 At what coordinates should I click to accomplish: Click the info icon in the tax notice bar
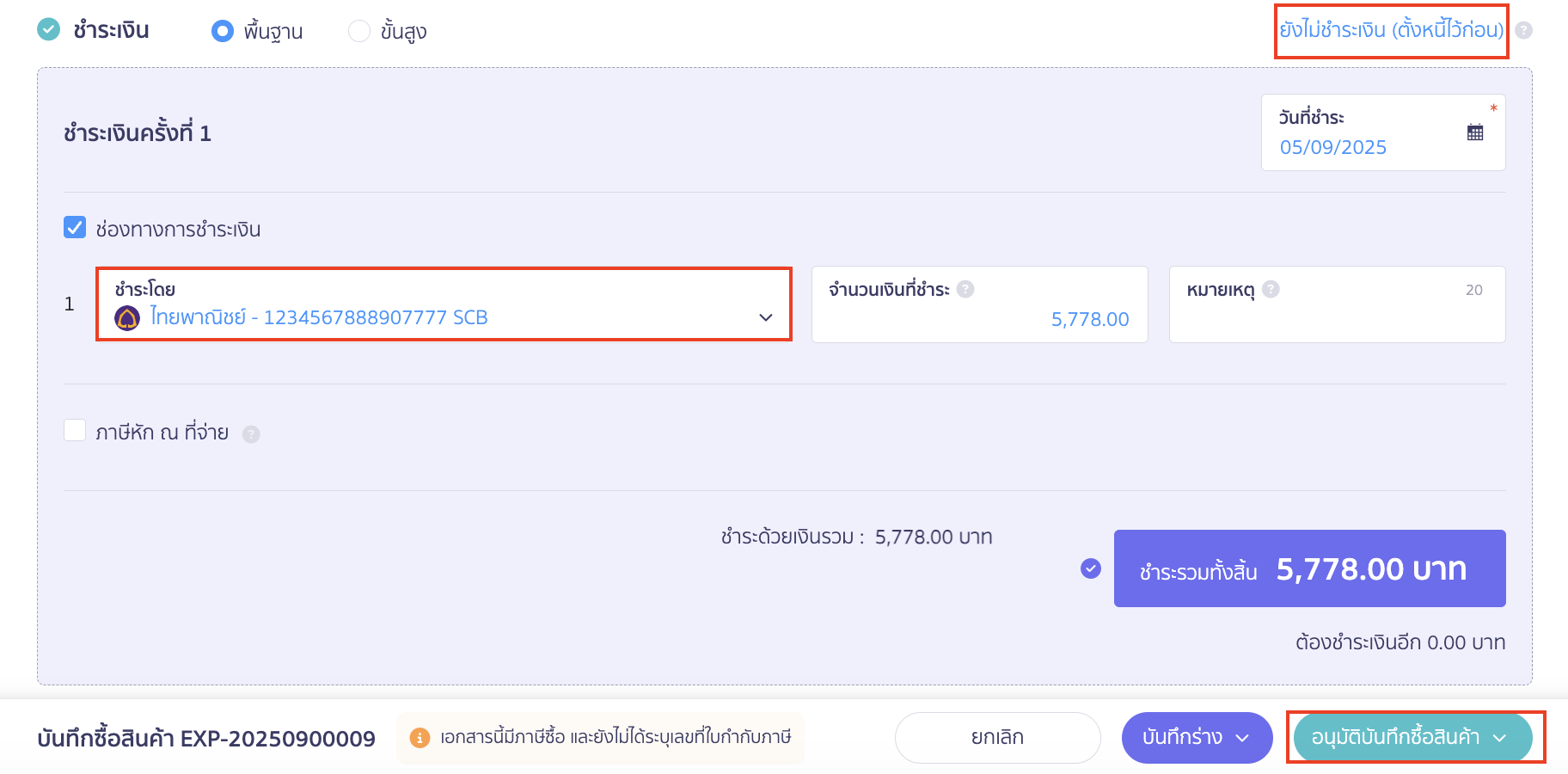[x=420, y=737]
